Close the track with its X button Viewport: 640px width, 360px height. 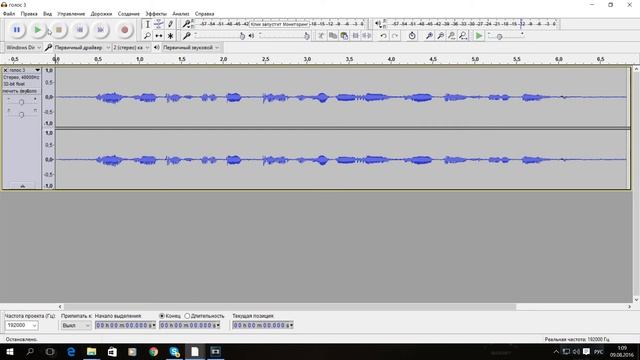pyautogui.click(x=5, y=70)
